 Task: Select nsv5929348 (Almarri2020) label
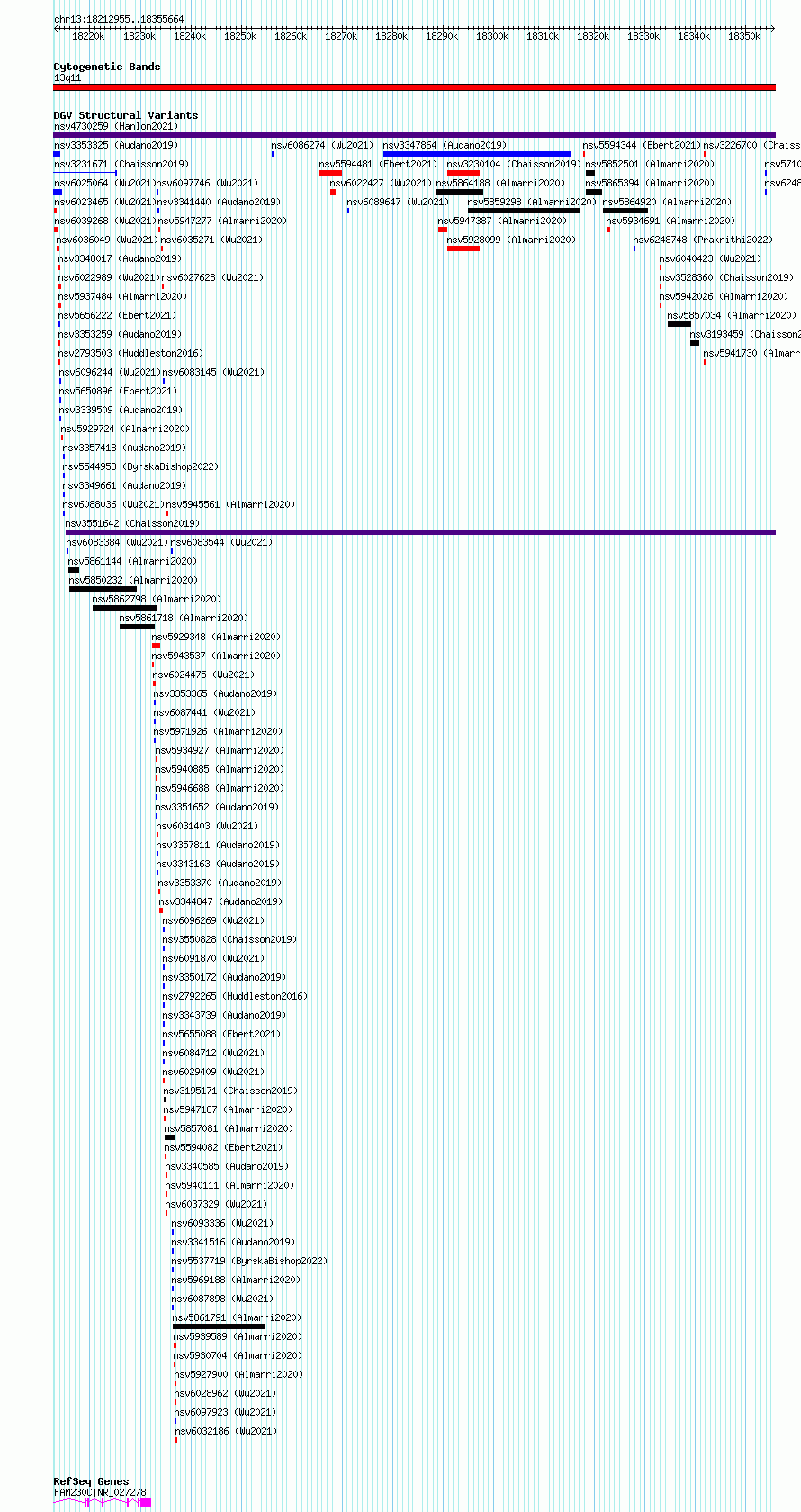(x=216, y=637)
